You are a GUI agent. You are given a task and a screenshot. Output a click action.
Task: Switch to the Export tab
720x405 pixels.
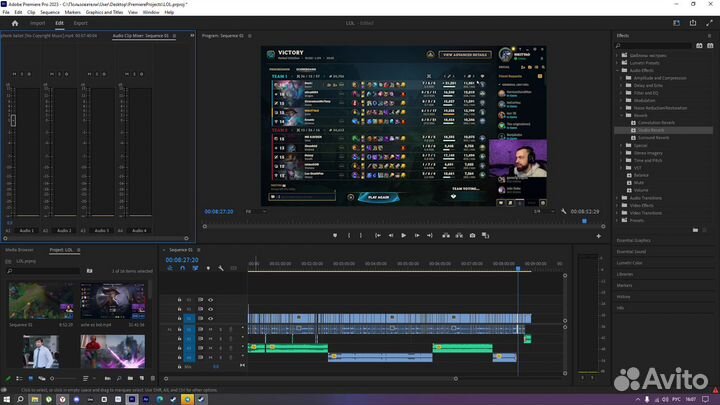coord(80,22)
